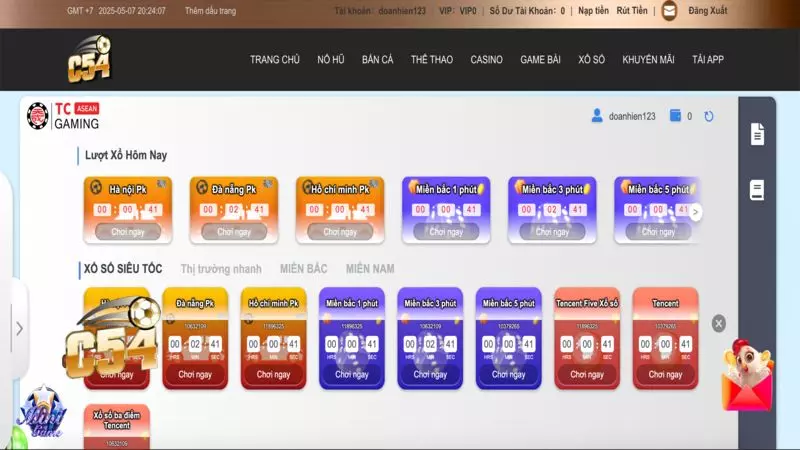Switch to the MIỀN BẮC tab
The image size is (800, 450).
[x=303, y=269]
